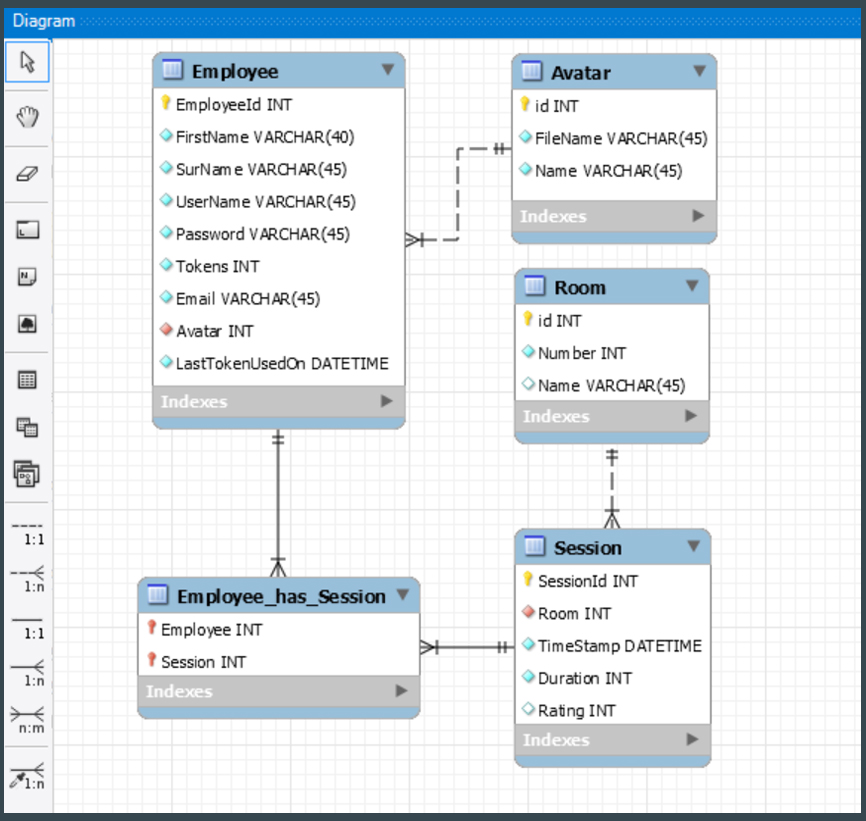Screen dimensions: 866x821
Task: Click the SessionId key icon
Action: coord(527,579)
